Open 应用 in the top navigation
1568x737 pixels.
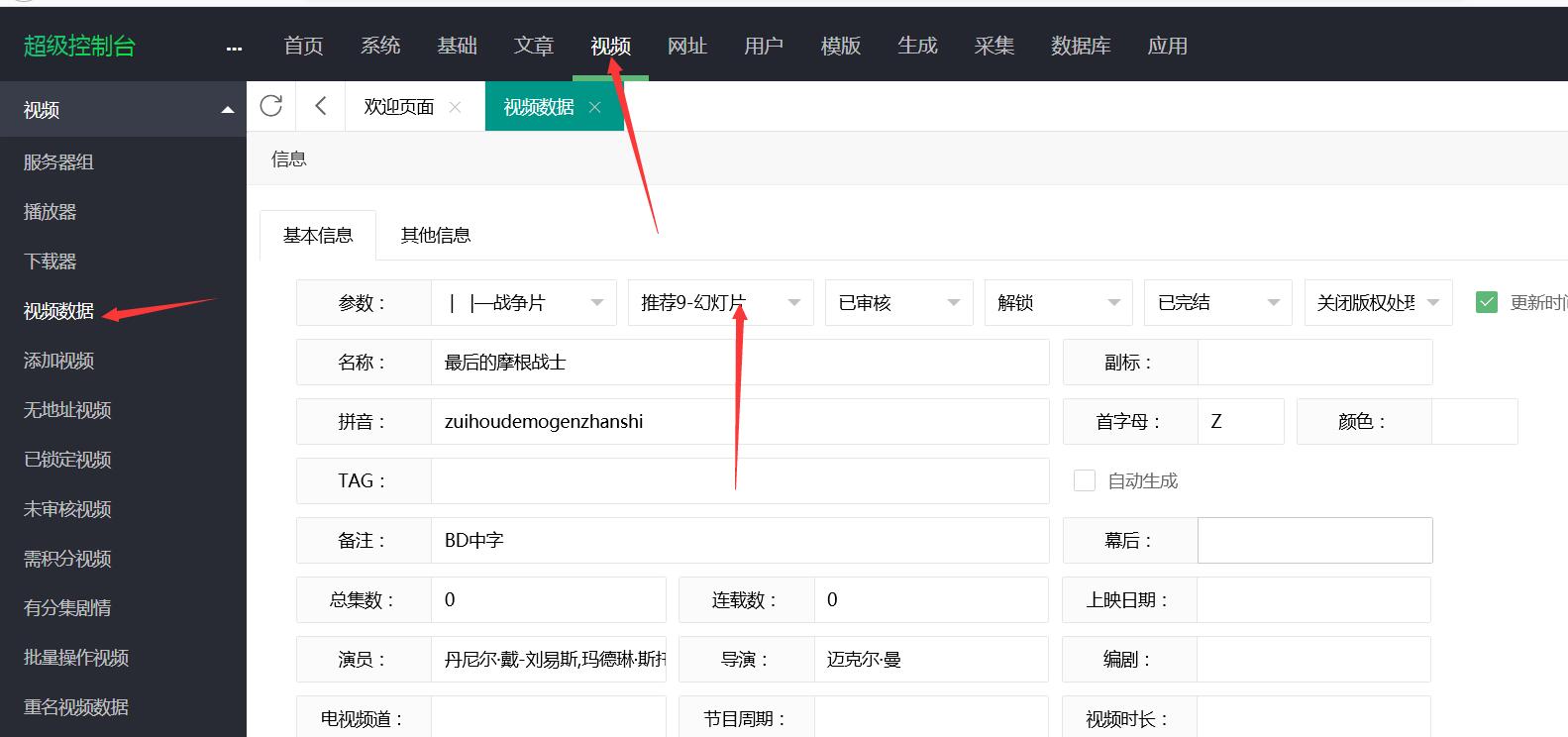pyautogui.click(x=1168, y=46)
